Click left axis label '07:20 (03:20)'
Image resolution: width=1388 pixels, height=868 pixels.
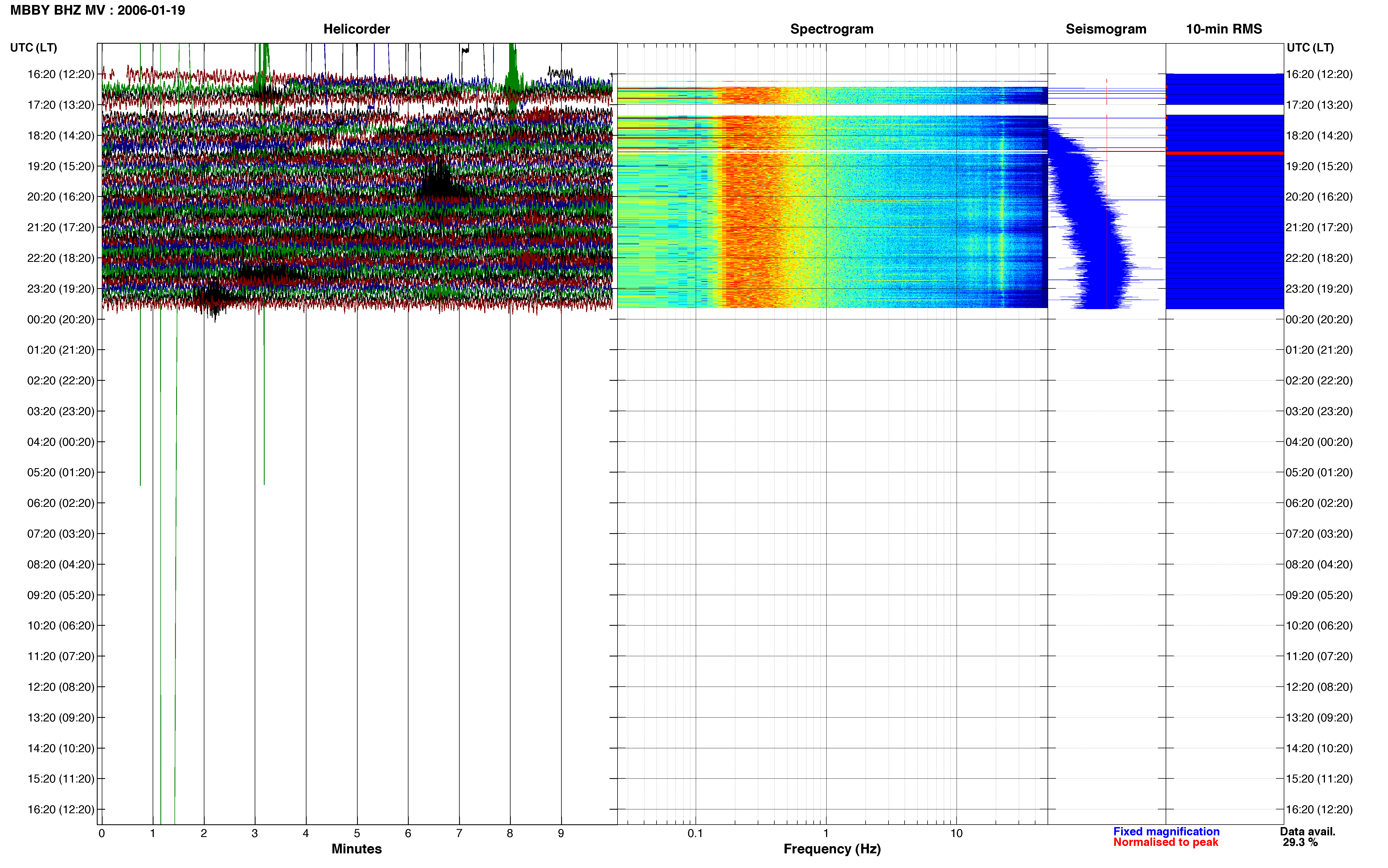61,533
